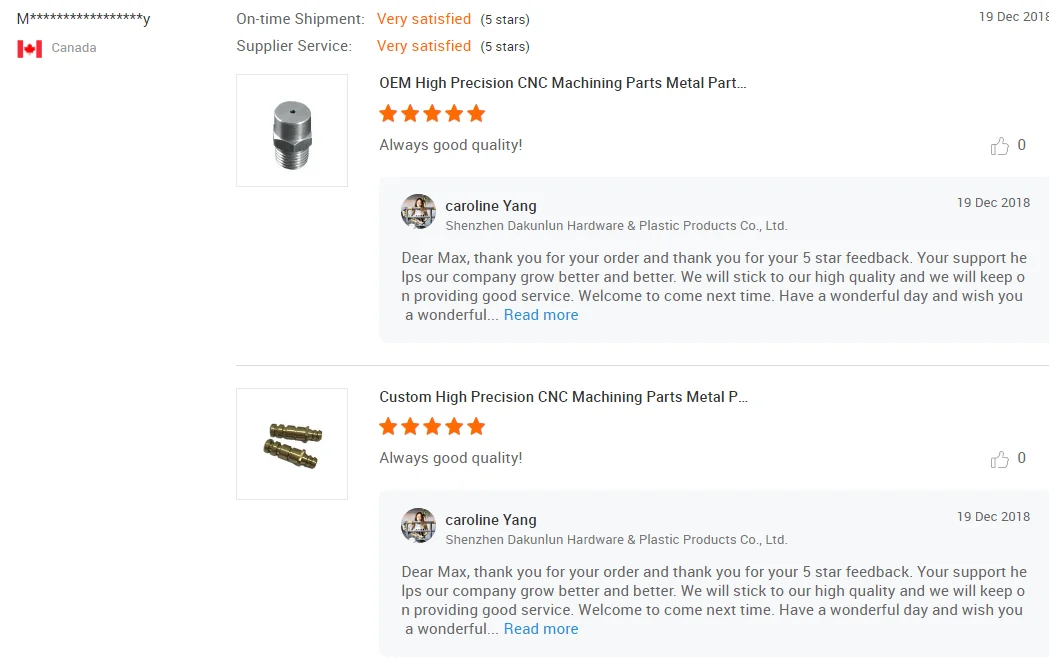Expand second reply with Read more
The width and height of the screenshot is (1049, 670).
[x=541, y=629]
